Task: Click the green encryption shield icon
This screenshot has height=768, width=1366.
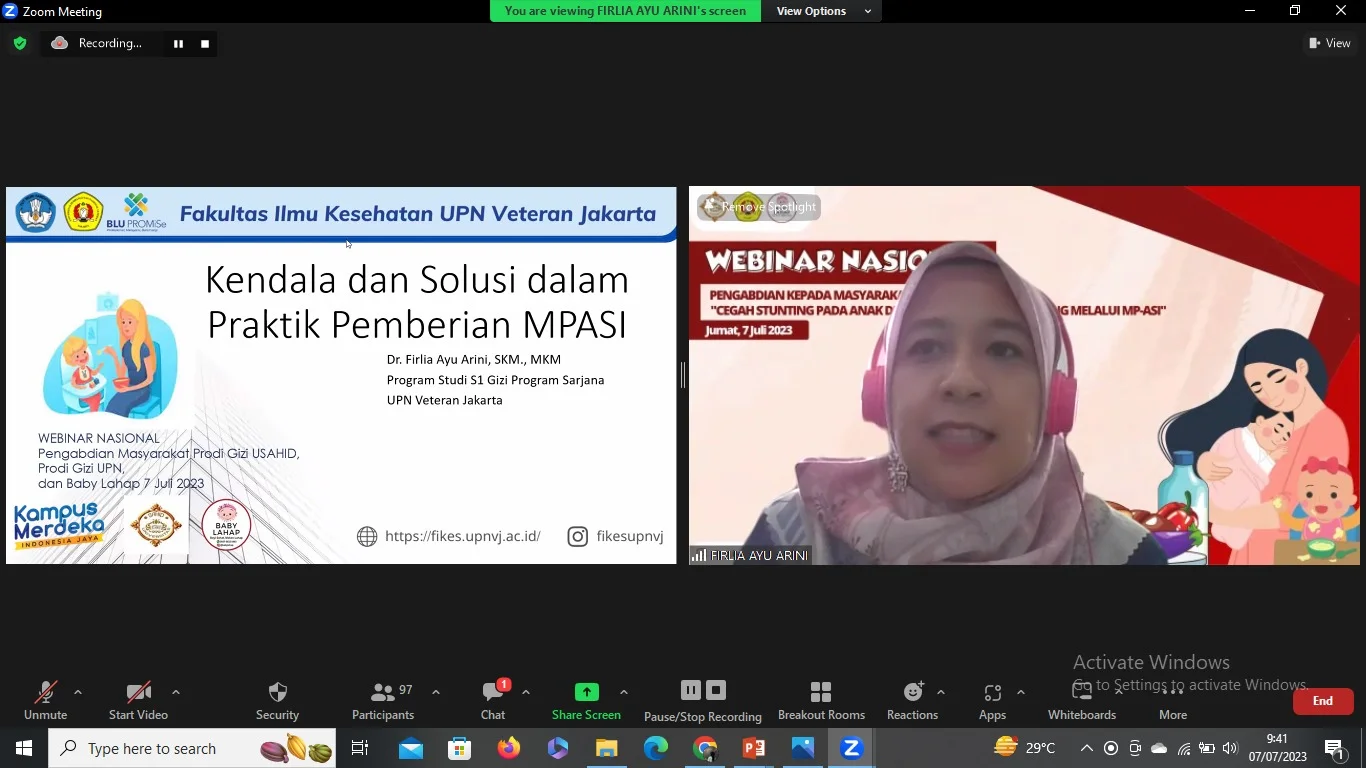Action: tap(19, 43)
